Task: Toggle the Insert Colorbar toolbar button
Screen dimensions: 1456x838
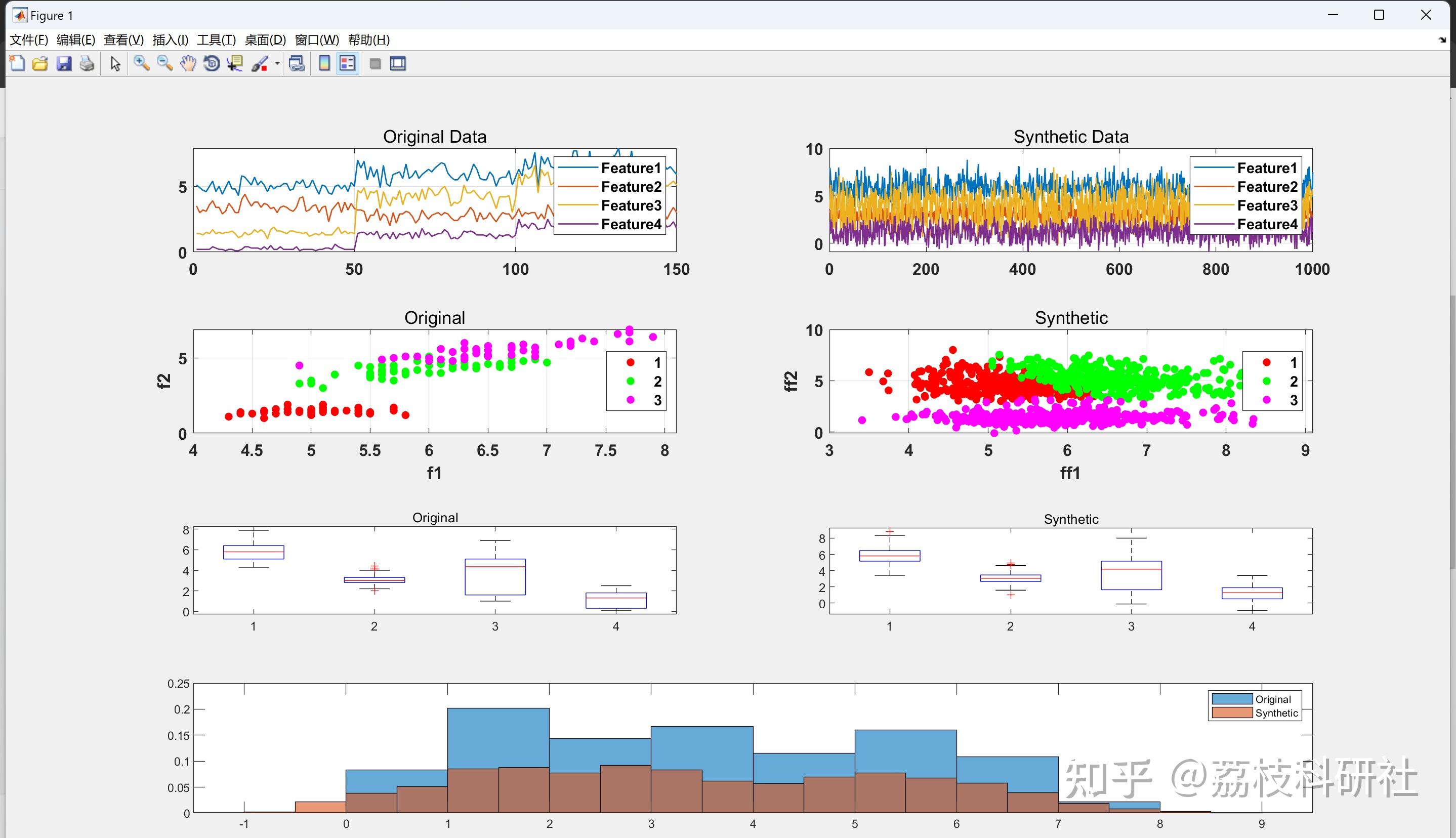Action: [324, 63]
